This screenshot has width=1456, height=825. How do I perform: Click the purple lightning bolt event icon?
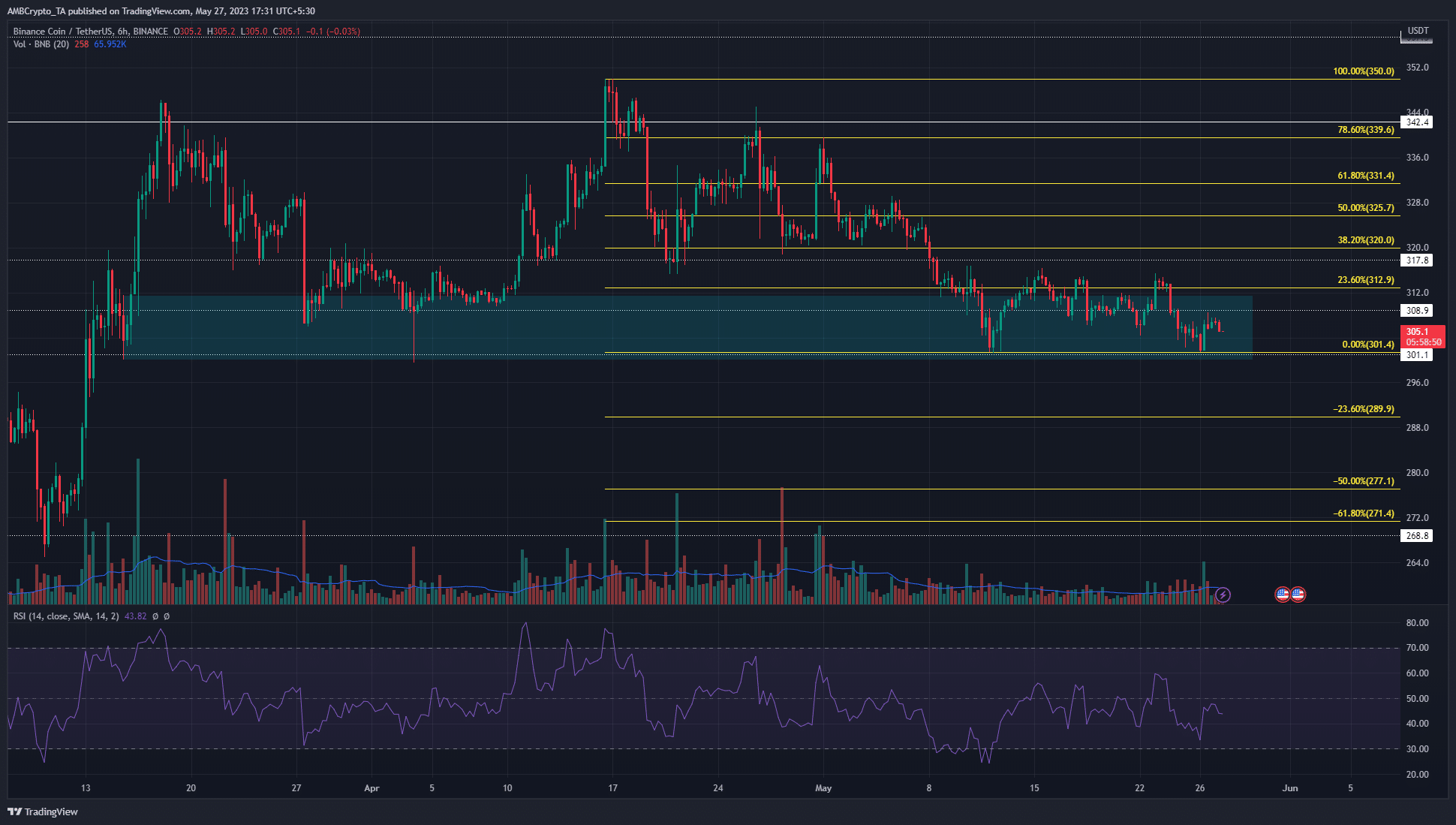coord(1223,595)
